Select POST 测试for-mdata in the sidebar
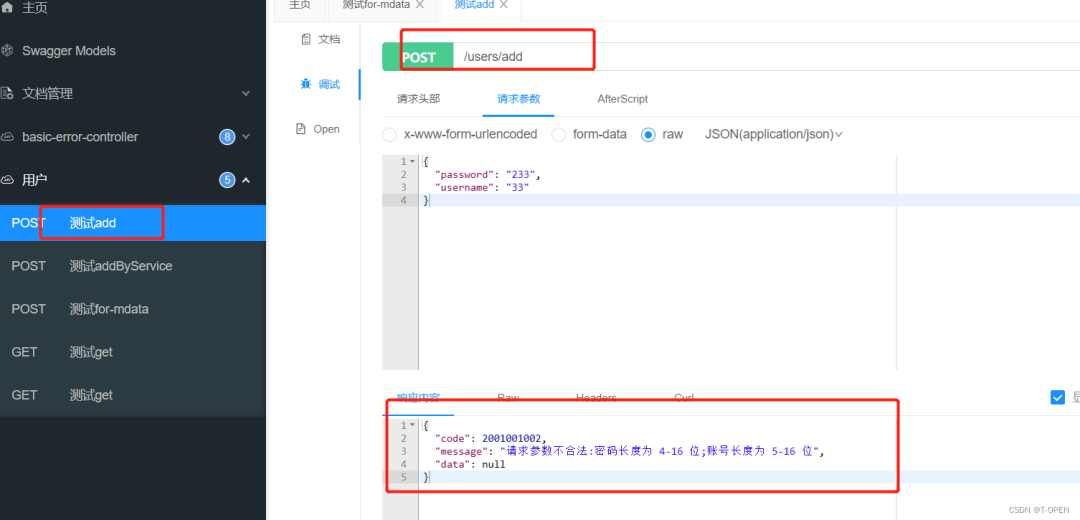This screenshot has height=520, width=1080. click(x=133, y=309)
